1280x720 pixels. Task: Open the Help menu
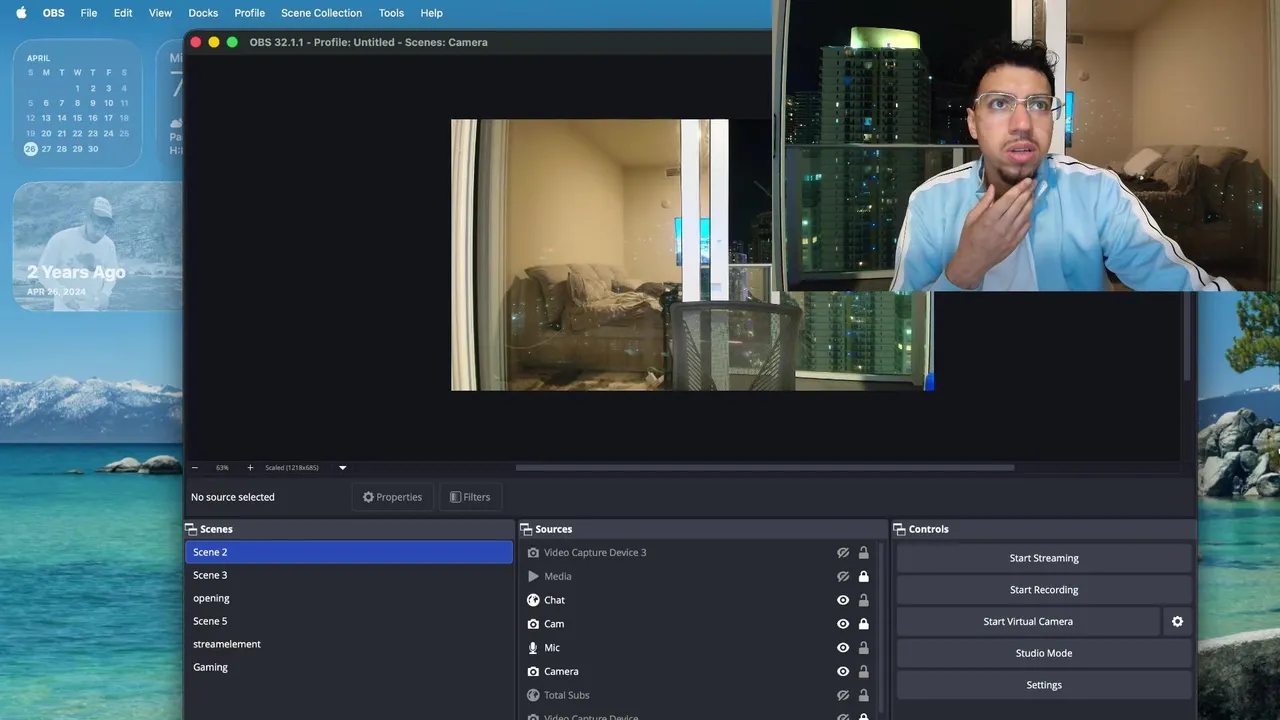431,13
